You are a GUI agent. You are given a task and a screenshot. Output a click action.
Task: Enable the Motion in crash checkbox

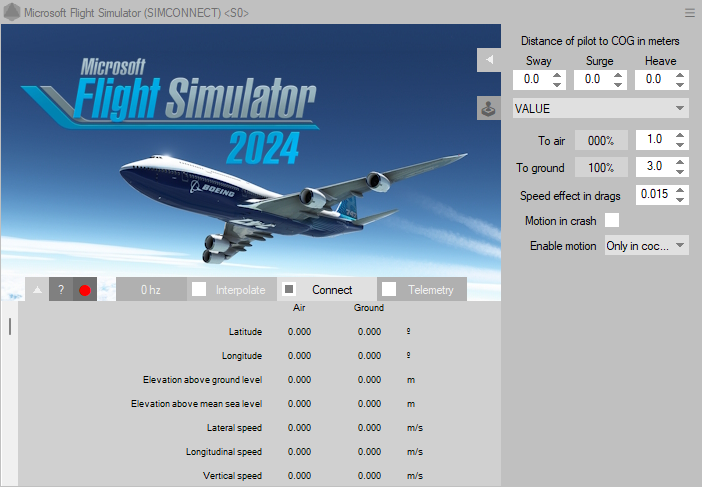612,220
